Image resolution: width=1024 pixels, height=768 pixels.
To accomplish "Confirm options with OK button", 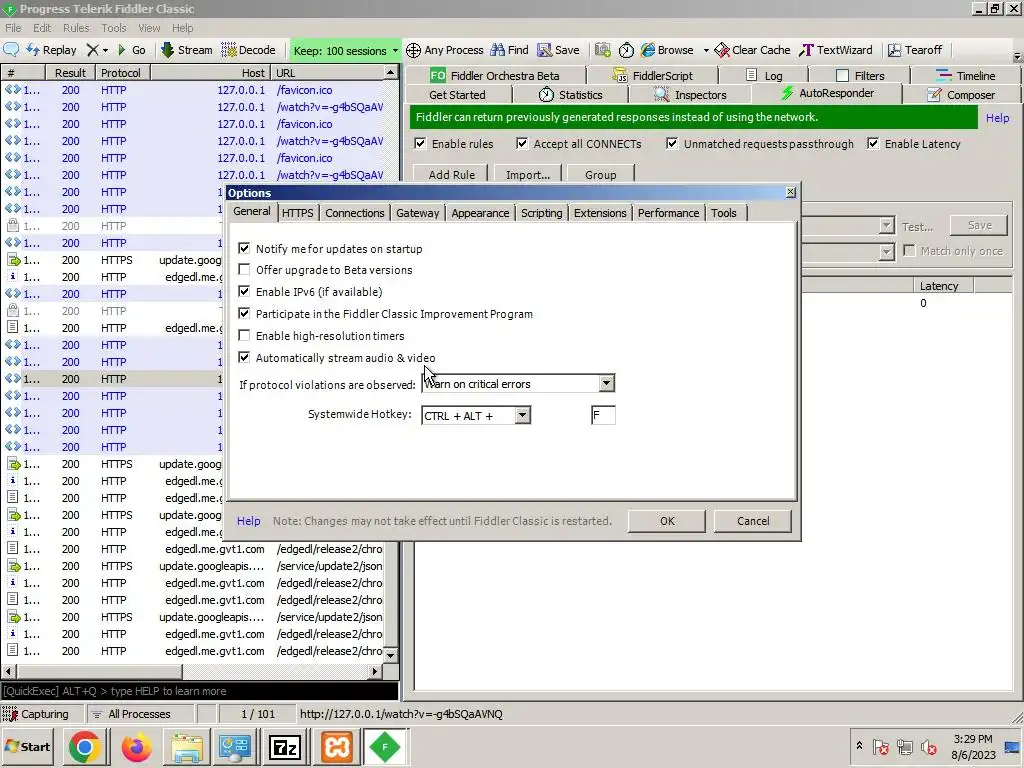I will 667,521.
